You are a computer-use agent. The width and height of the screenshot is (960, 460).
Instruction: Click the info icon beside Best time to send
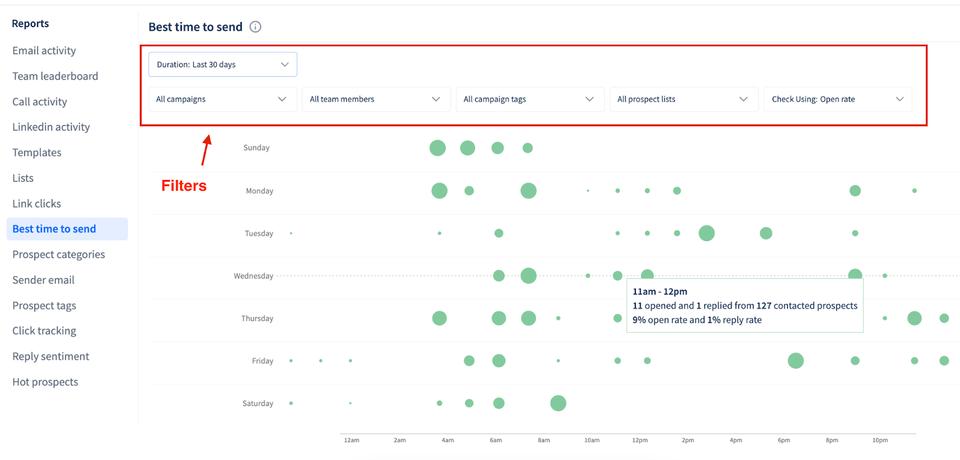[x=255, y=27]
